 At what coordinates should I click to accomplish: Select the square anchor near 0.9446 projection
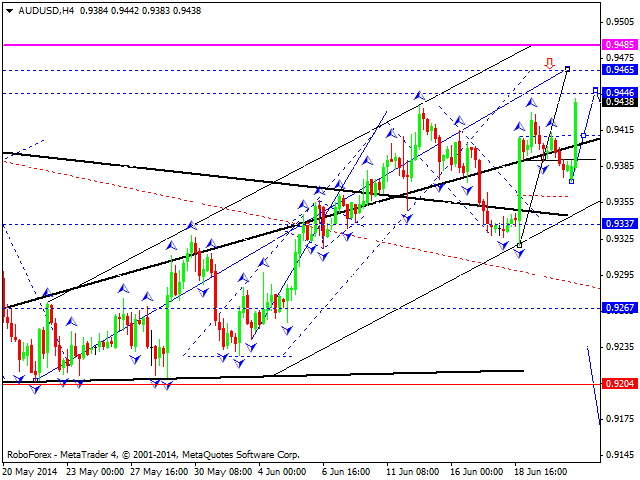tap(596, 90)
